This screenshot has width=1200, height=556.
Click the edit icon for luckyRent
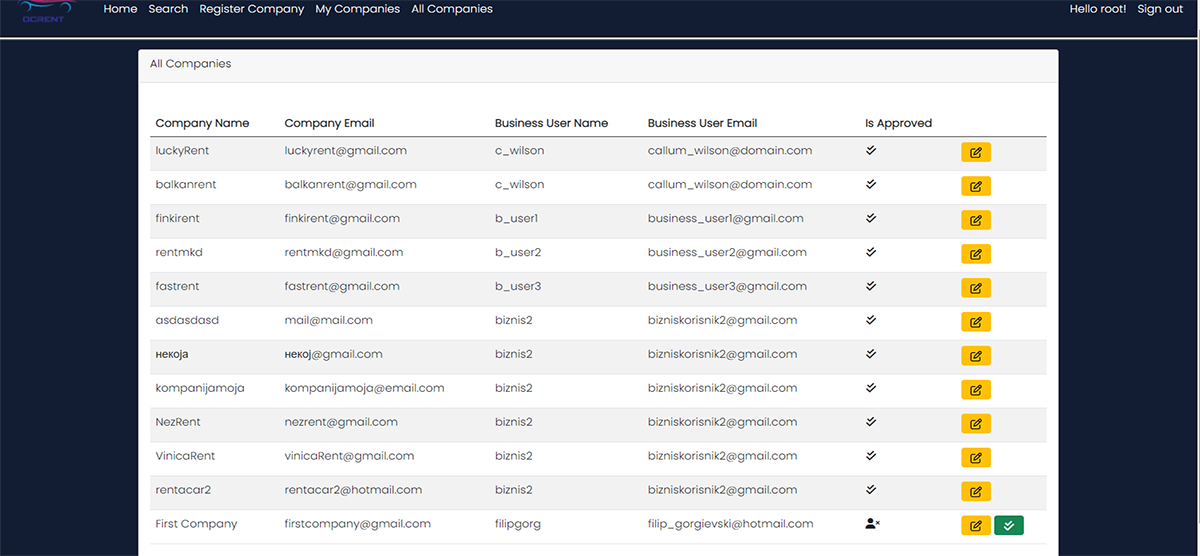(x=975, y=152)
